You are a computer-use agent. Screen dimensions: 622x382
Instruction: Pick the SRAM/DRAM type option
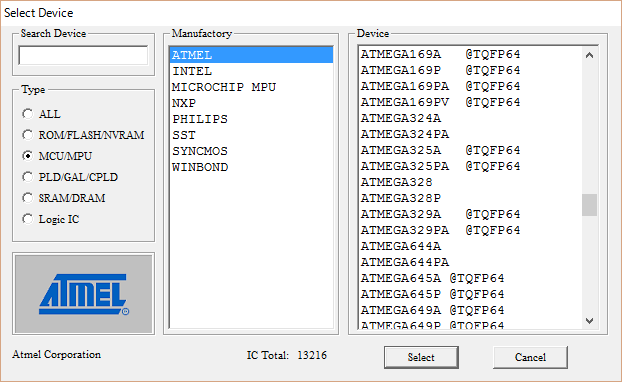coord(27,198)
